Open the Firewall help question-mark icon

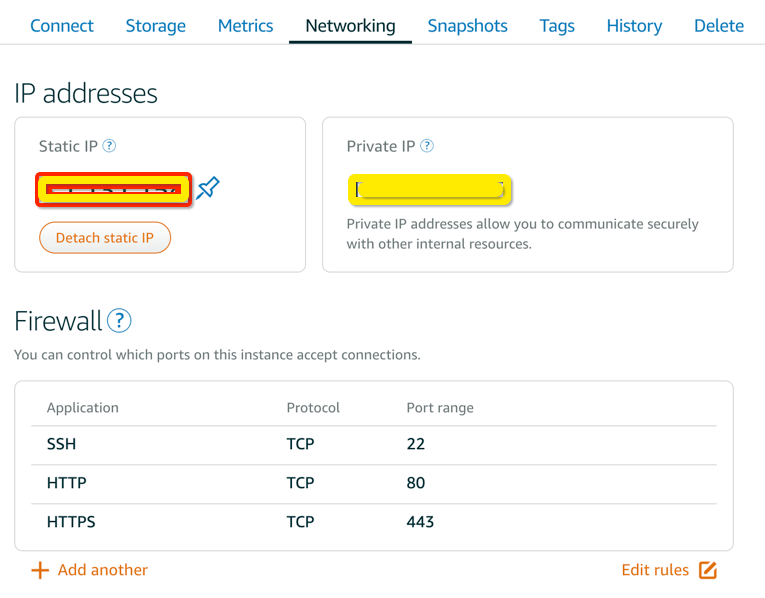click(119, 320)
